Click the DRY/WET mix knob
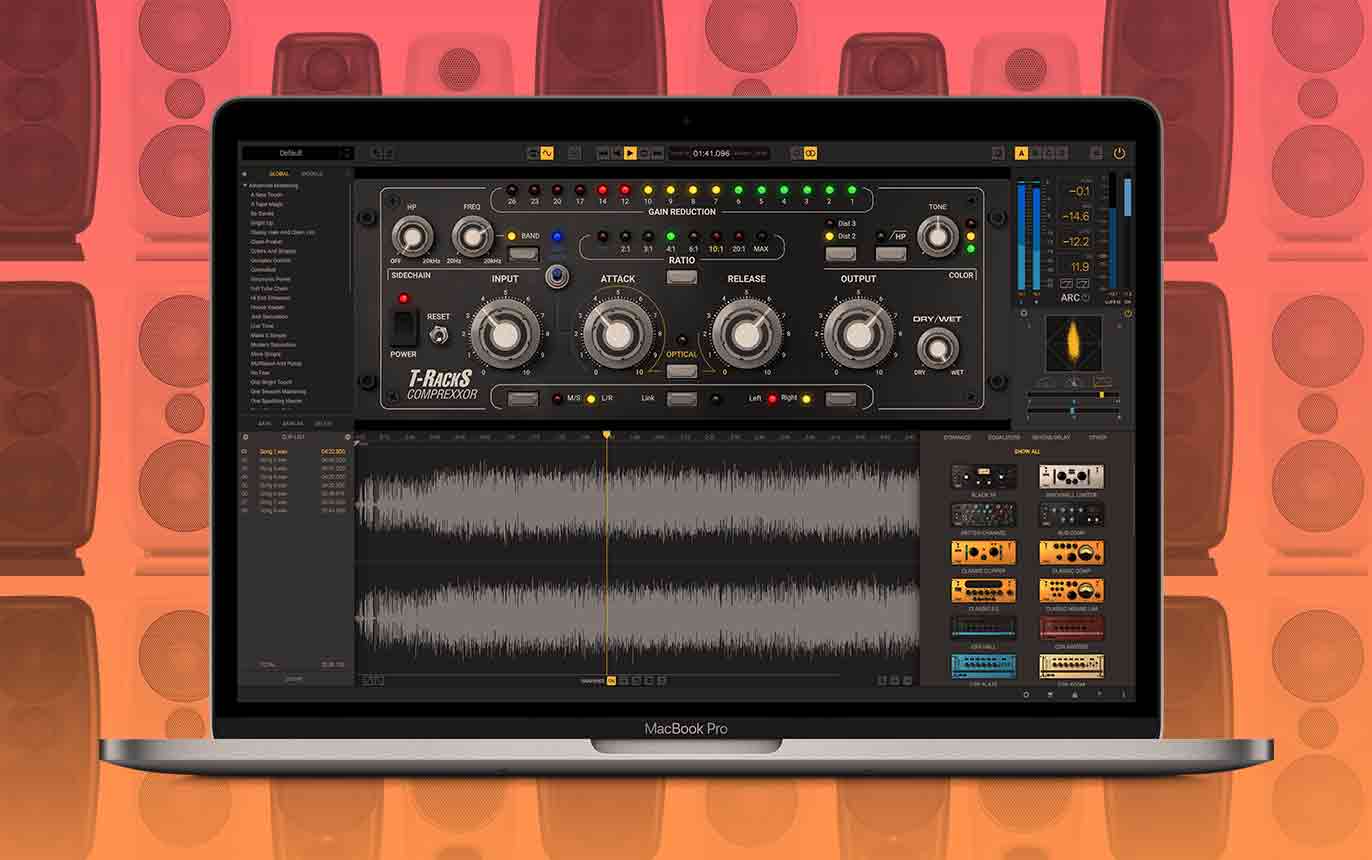The width and height of the screenshot is (1372, 860). [x=937, y=347]
